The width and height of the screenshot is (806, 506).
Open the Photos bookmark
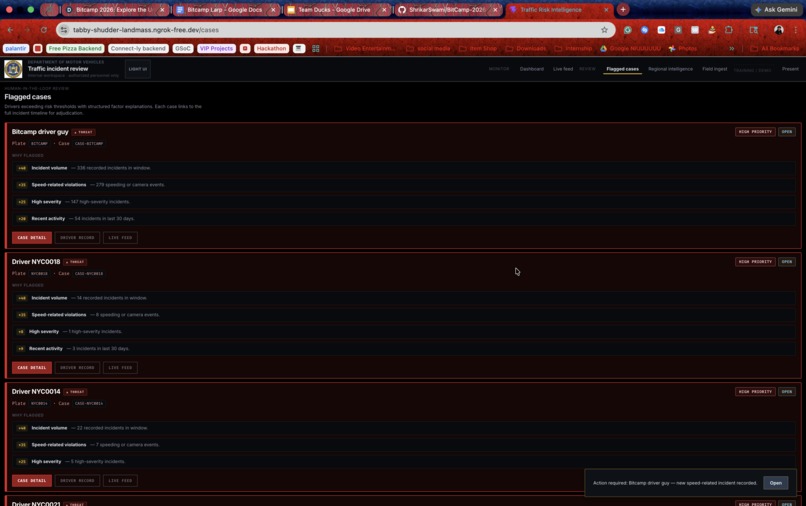pos(683,48)
